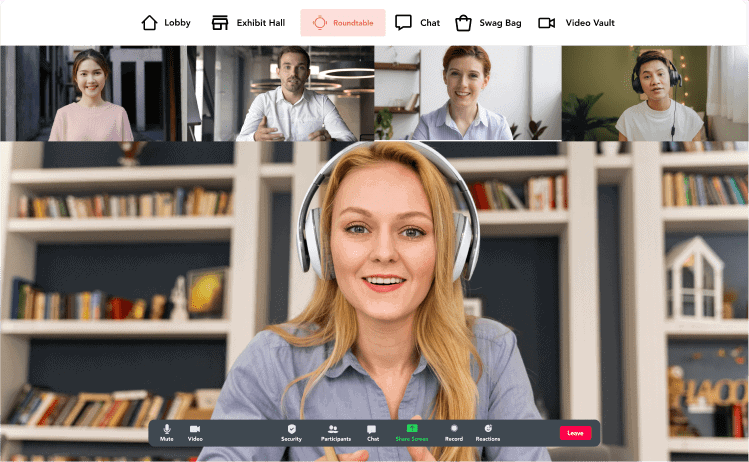
Task: Open Chat from the meeting toolbar
Action: click(372, 432)
